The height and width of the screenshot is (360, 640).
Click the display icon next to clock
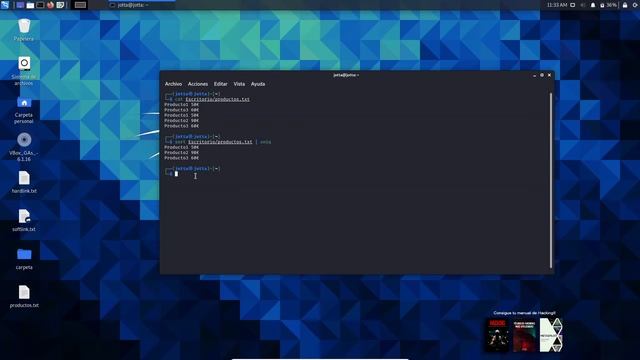click(x=573, y=5)
